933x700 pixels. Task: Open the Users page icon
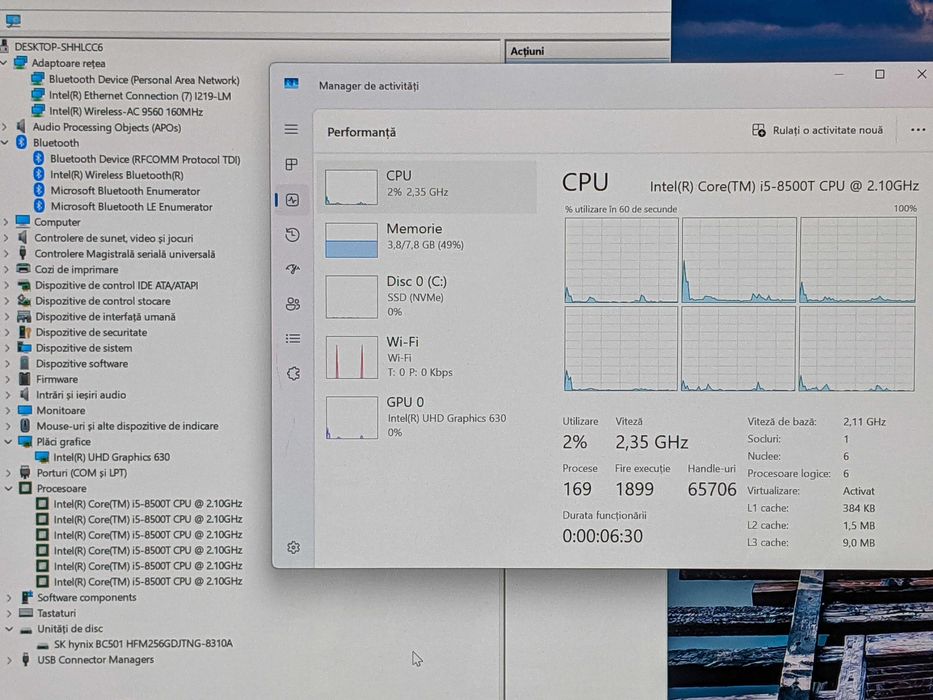[293, 304]
